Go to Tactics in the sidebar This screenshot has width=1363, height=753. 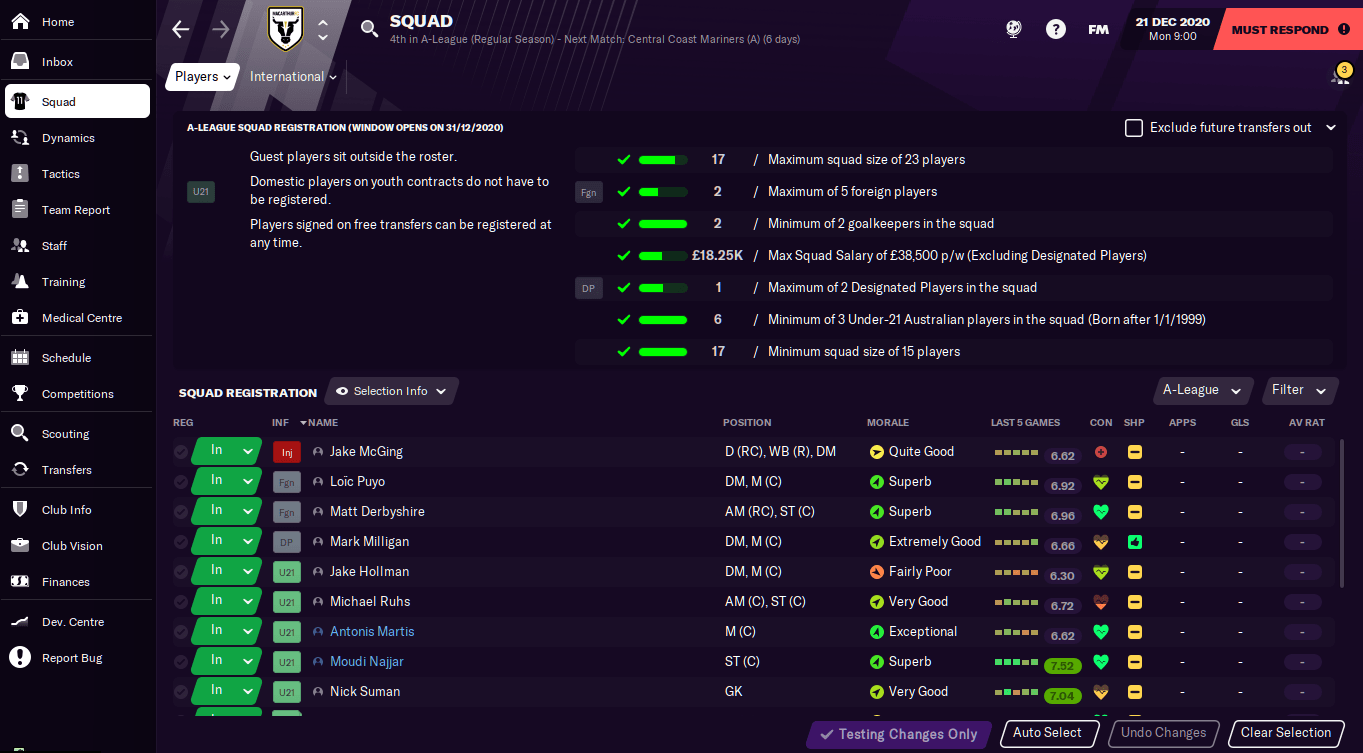click(x=61, y=174)
